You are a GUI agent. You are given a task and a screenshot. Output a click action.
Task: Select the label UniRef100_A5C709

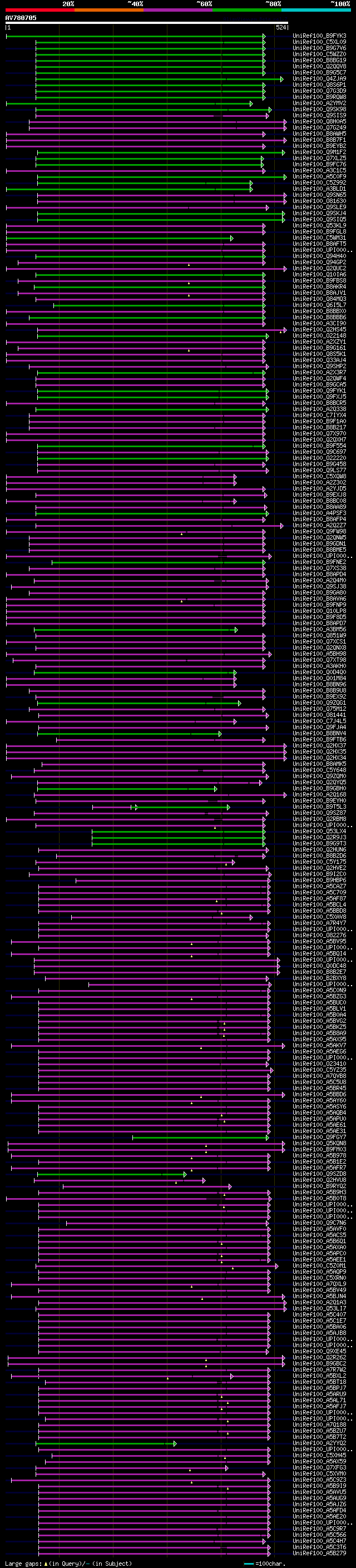tap(319, 892)
